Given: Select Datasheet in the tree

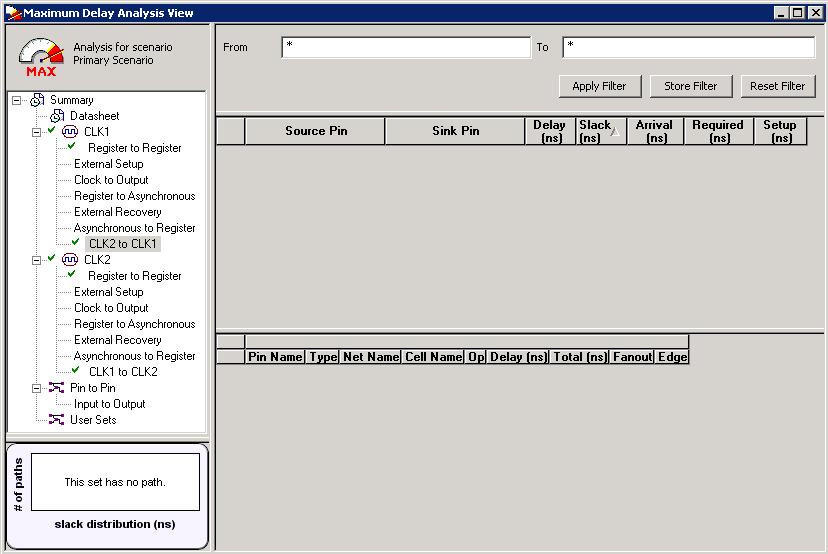Looking at the screenshot, I should pyautogui.click(x=95, y=116).
